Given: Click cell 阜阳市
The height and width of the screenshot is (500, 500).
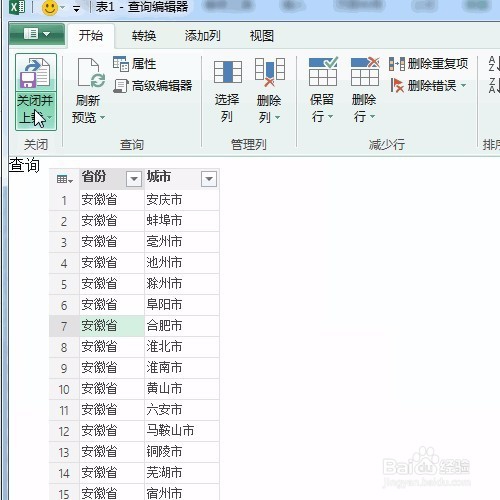Looking at the screenshot, I should (182, 305).
